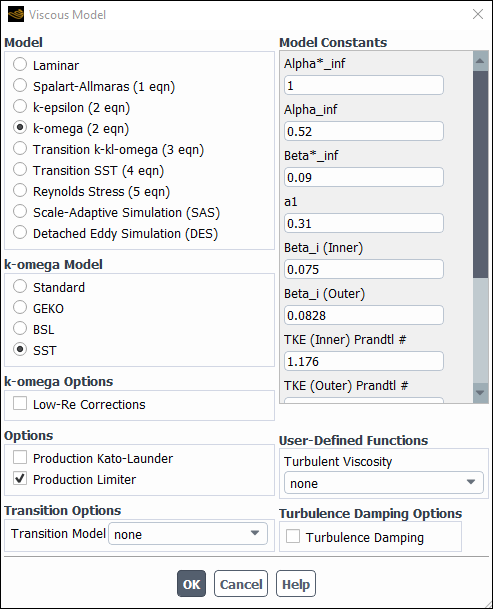Choose Spalart-Allmaras (1 eqn) model

click(20, 85)
